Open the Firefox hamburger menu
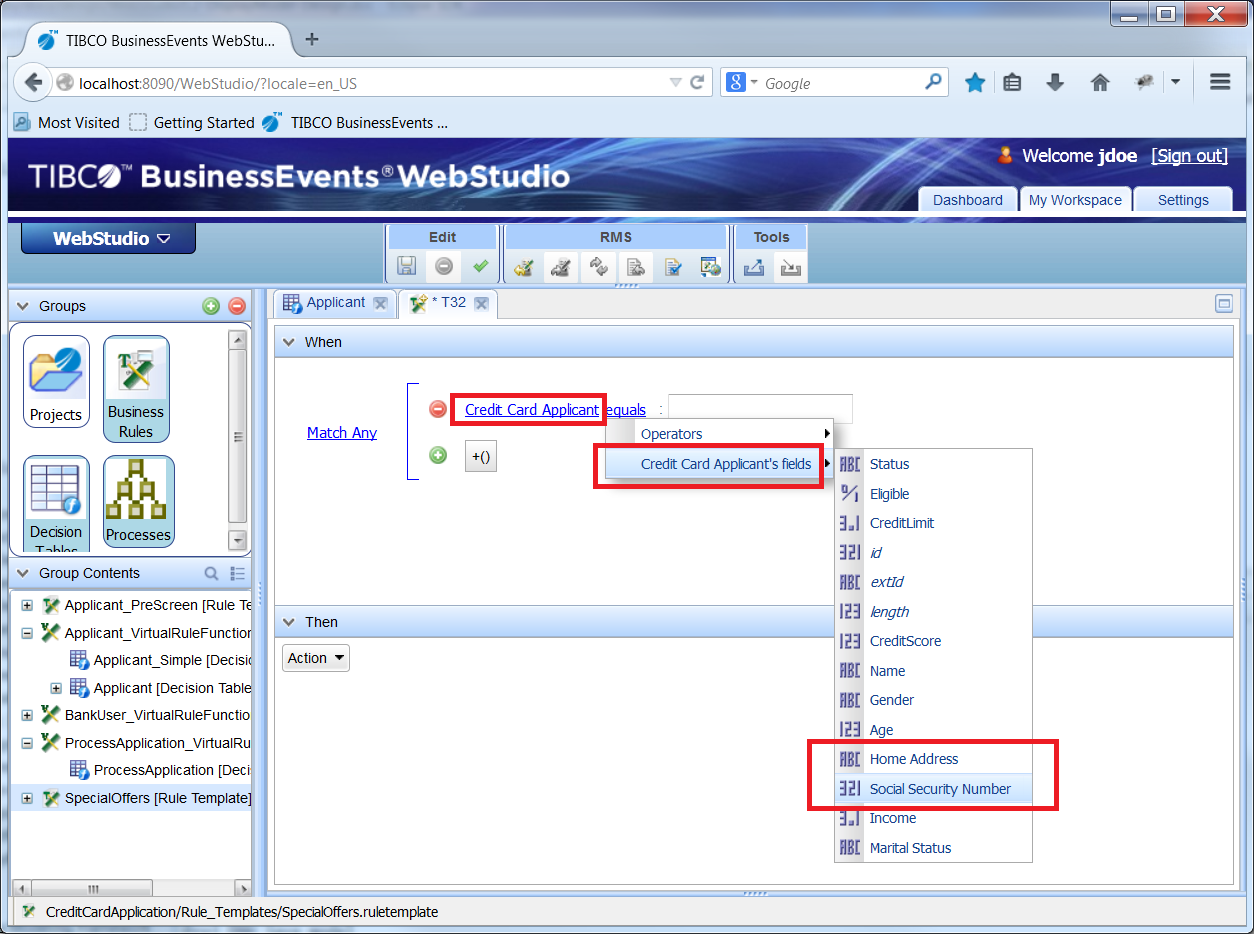 [1219, 82]
